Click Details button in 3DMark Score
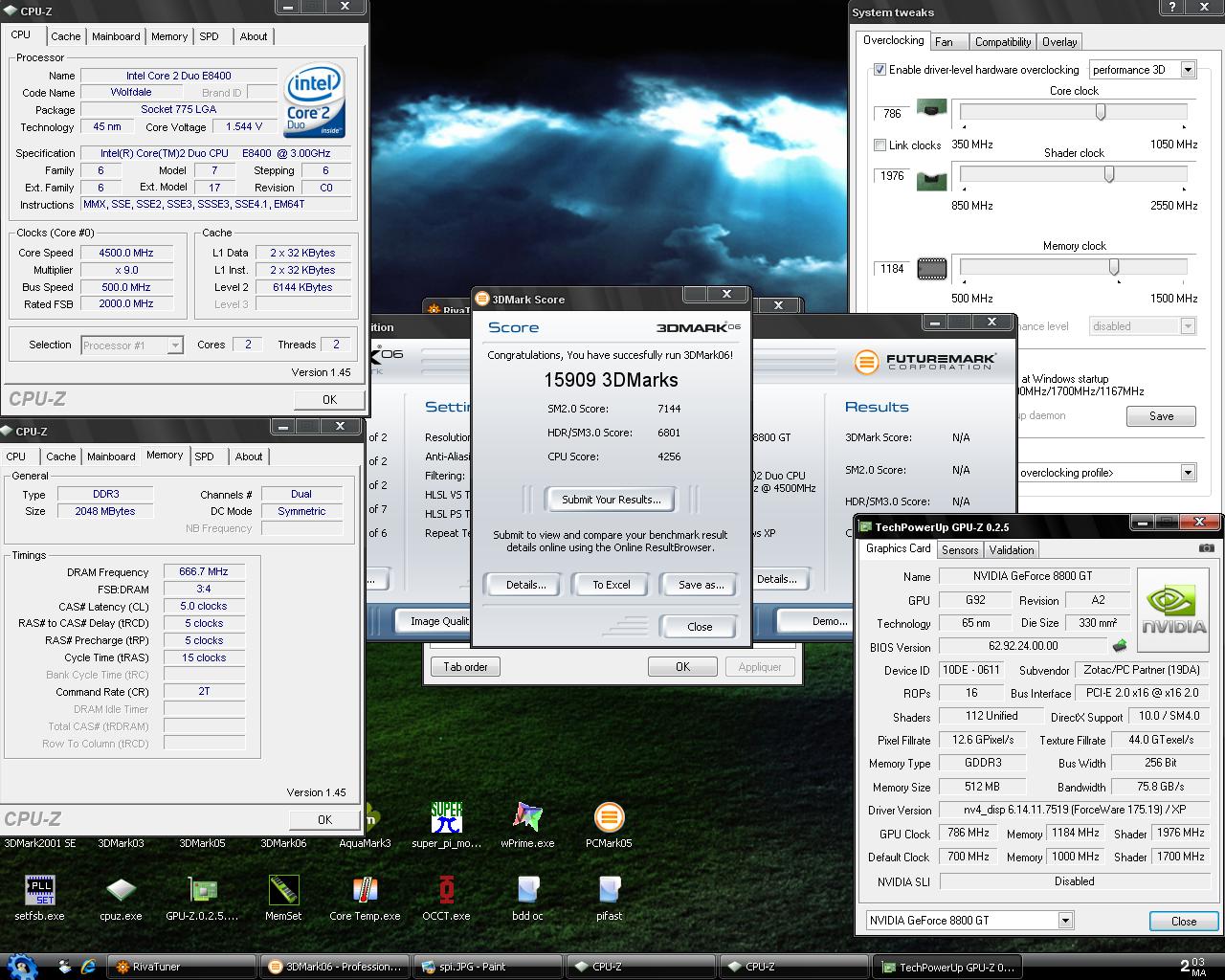 pos(526,585)
